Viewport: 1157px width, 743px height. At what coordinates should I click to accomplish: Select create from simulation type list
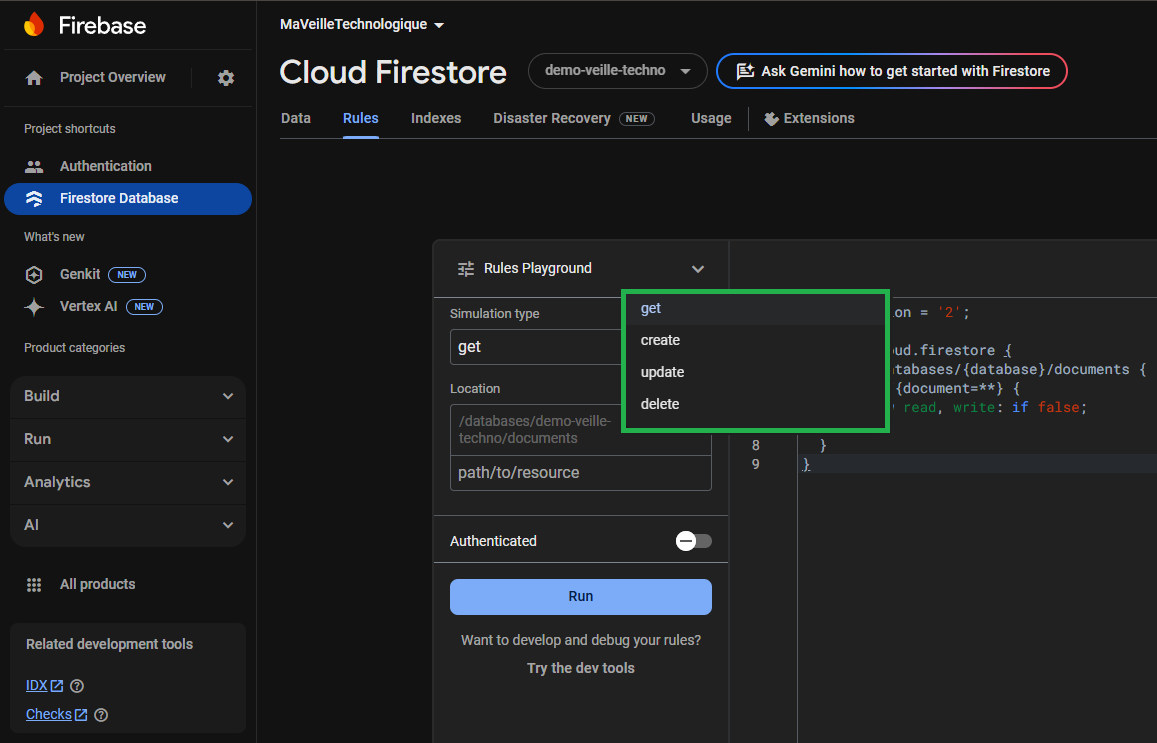coord(755,340)
